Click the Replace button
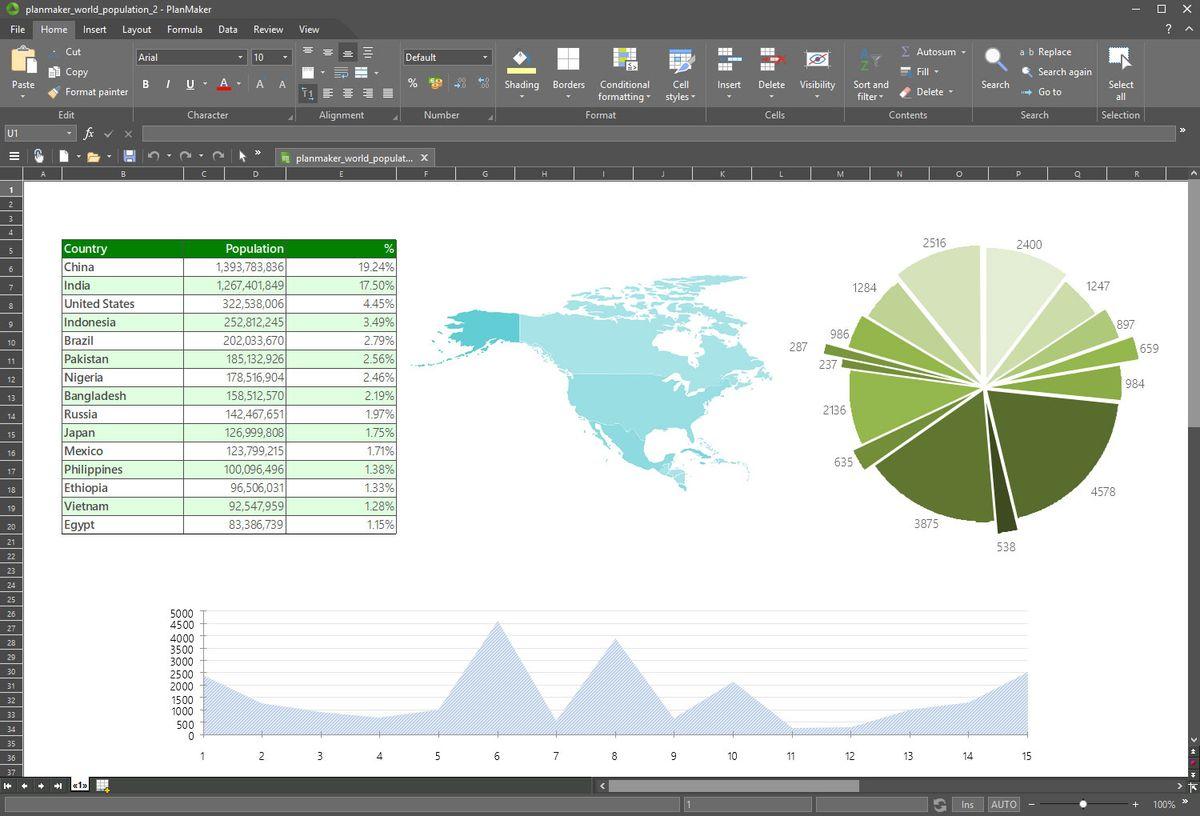Image resolution: width=1200 pixels, height=816 pixels. 1045,52
